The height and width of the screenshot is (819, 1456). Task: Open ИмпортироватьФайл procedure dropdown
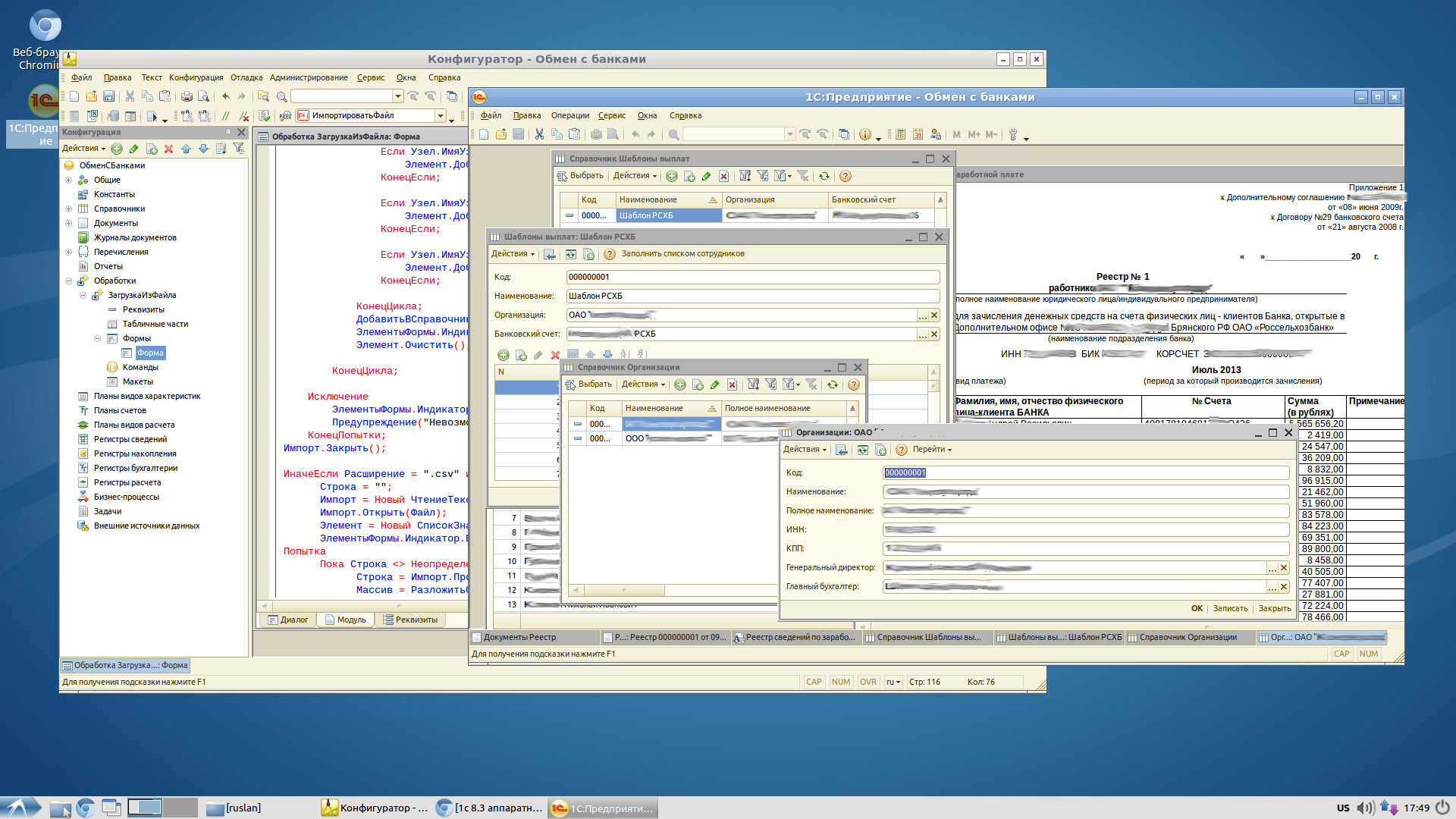(441, 116)
